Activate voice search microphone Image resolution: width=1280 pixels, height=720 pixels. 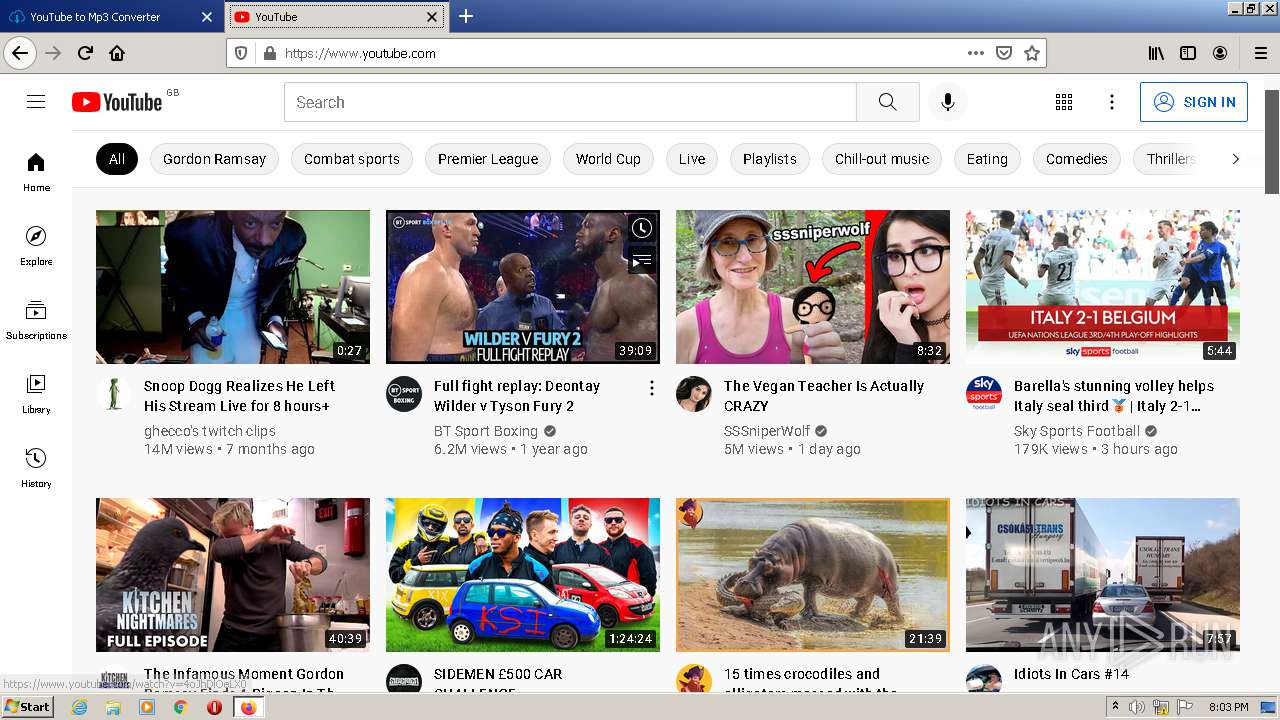(x=948, y=102)
